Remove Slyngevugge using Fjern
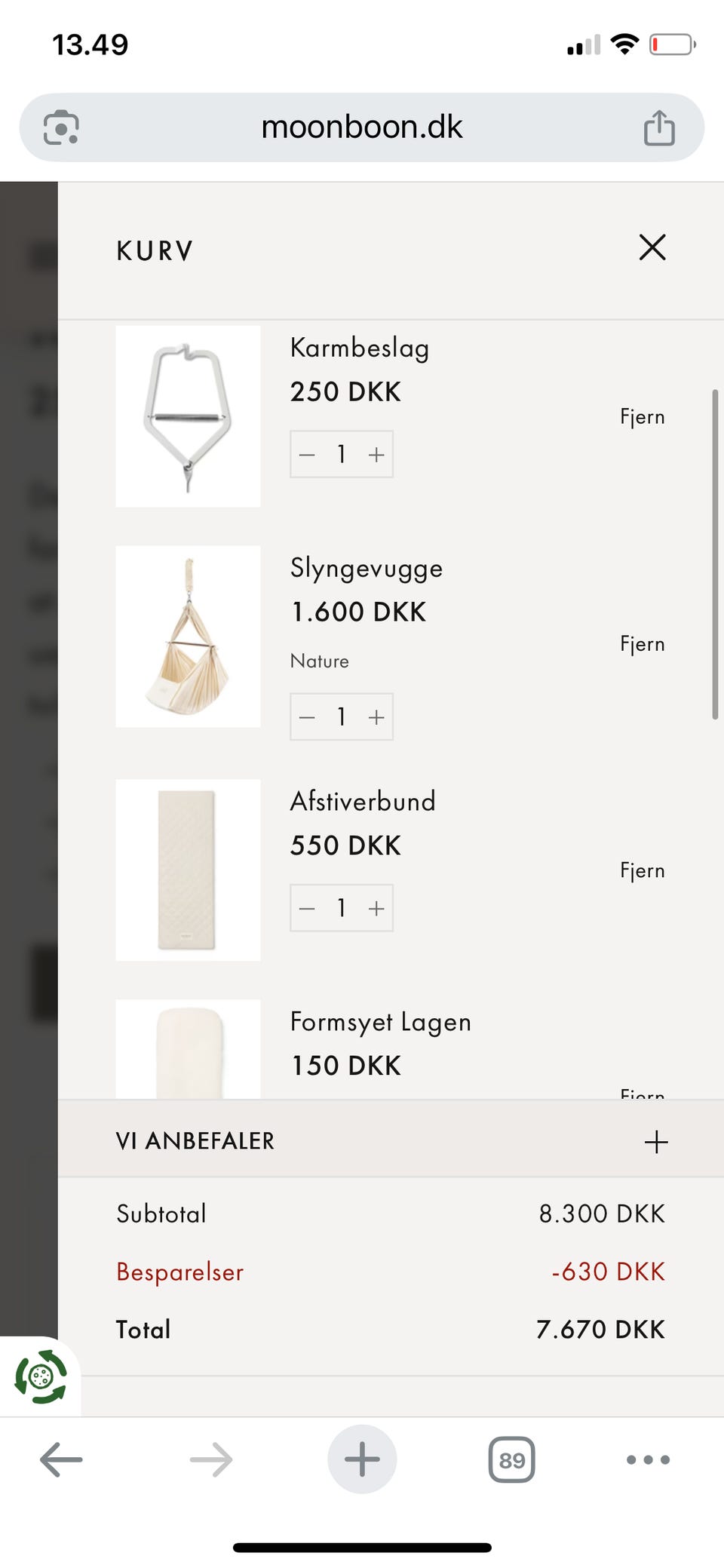 pyautogui.click(x=642, y=644)
